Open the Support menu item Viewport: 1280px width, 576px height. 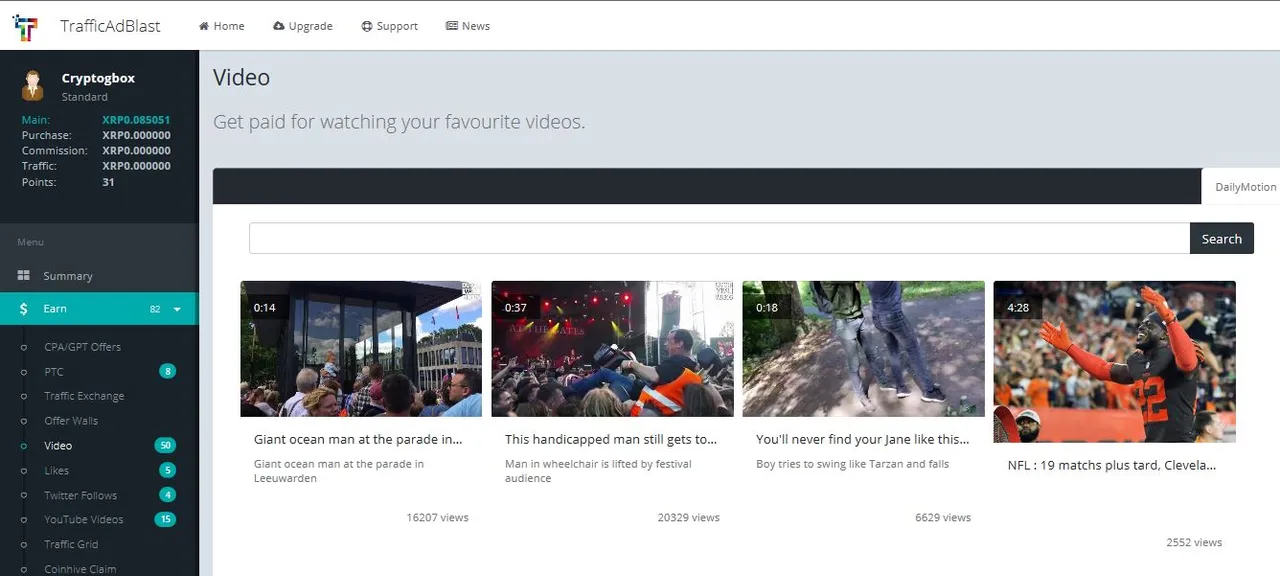pos(390,26)
